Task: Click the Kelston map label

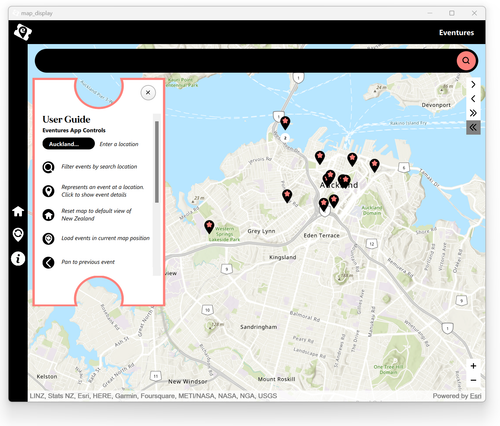Action: 47,376
